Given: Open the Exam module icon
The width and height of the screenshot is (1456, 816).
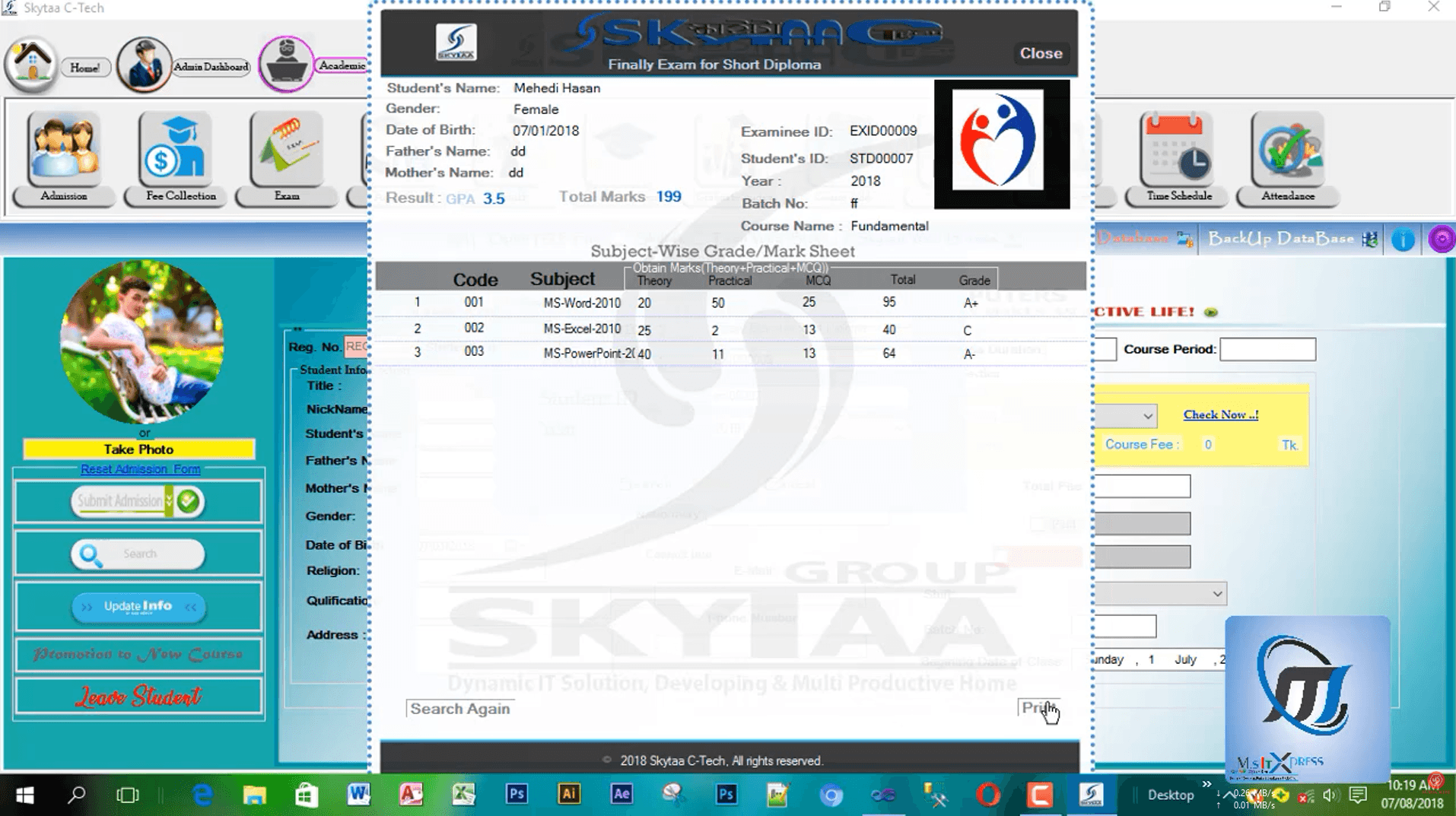Looking at the screenshot, I should (x=287, y=151).
